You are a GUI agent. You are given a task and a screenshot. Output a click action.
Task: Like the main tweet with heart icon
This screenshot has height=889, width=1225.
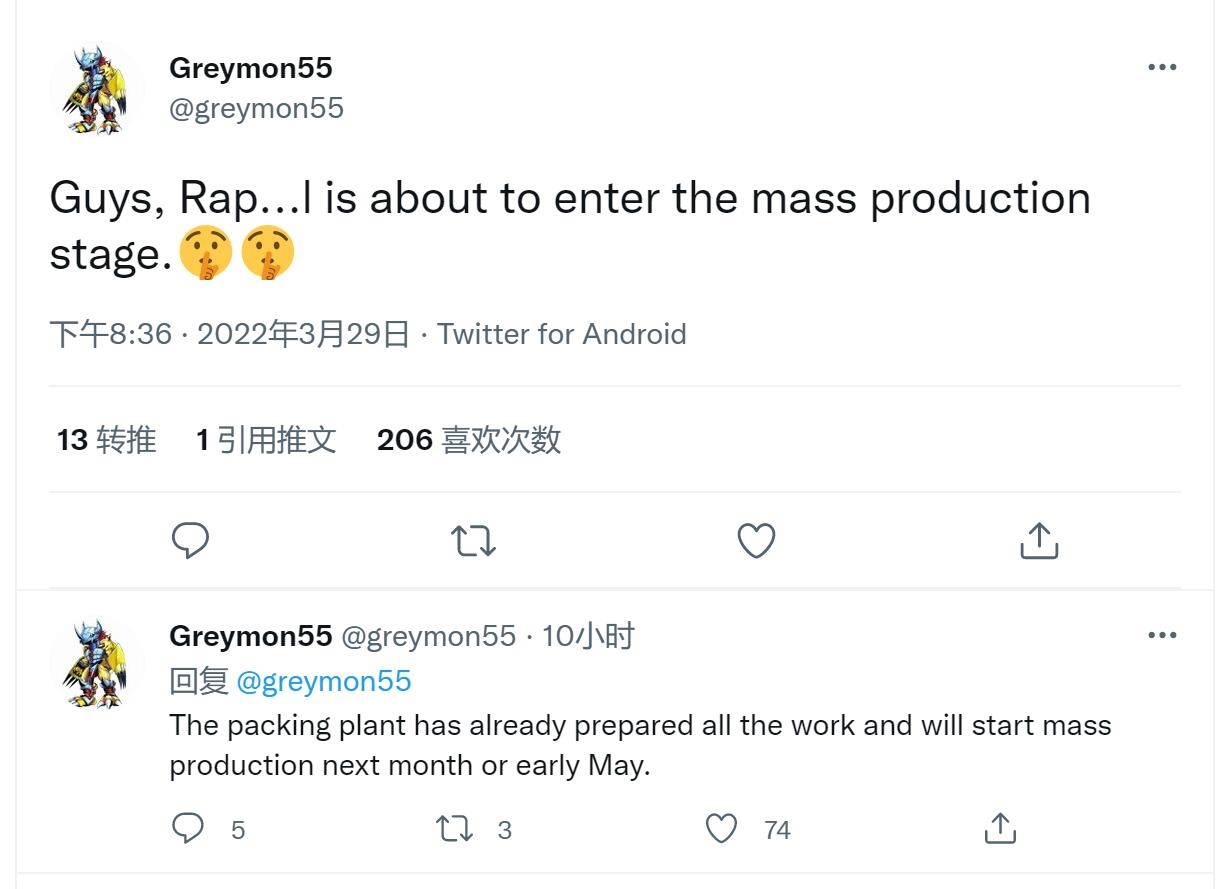pyautogui.click(x=756, y=541)
